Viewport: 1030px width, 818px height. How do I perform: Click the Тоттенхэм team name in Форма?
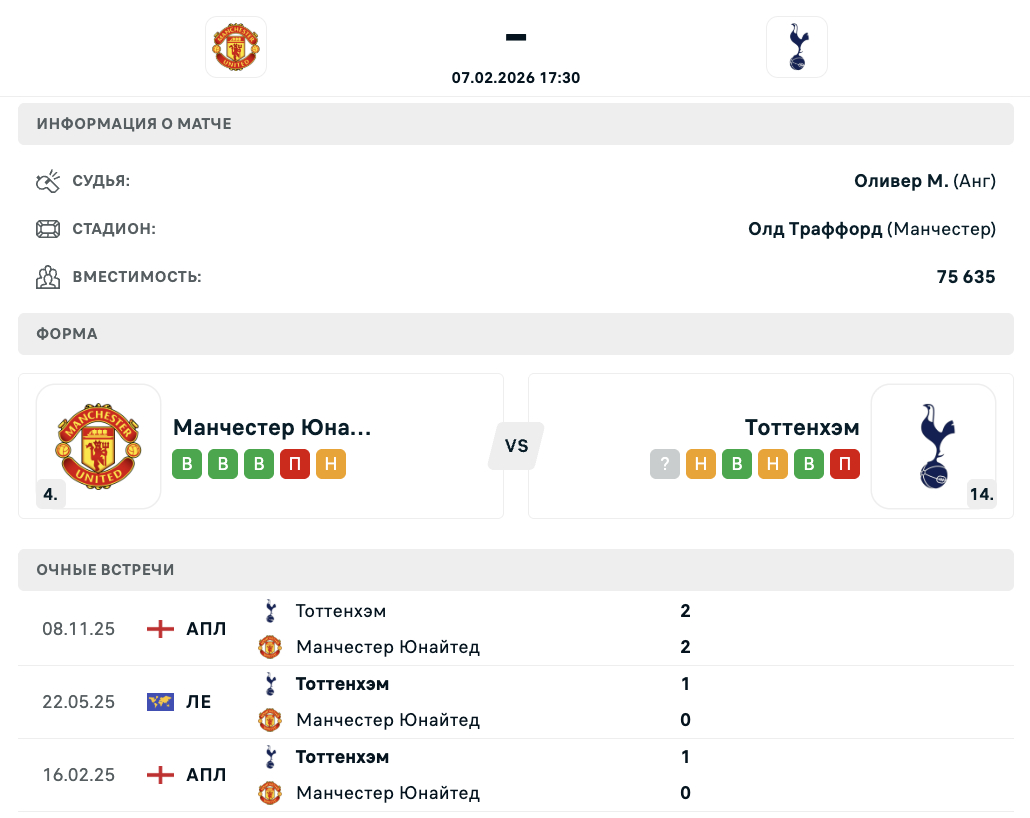802,428
